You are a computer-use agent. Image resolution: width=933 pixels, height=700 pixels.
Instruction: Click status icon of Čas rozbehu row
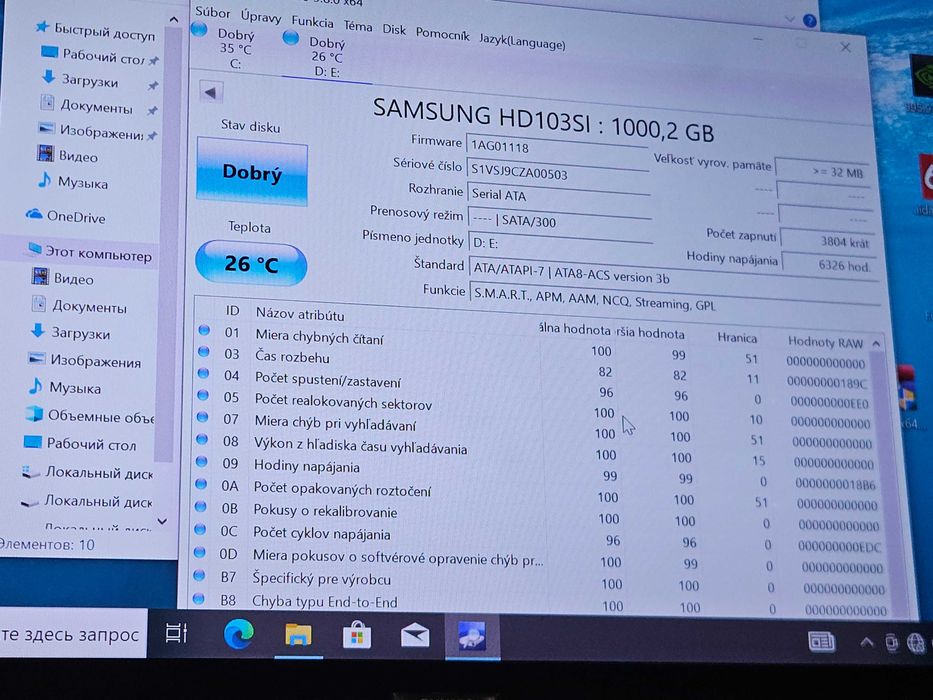(x=203, y=351)
